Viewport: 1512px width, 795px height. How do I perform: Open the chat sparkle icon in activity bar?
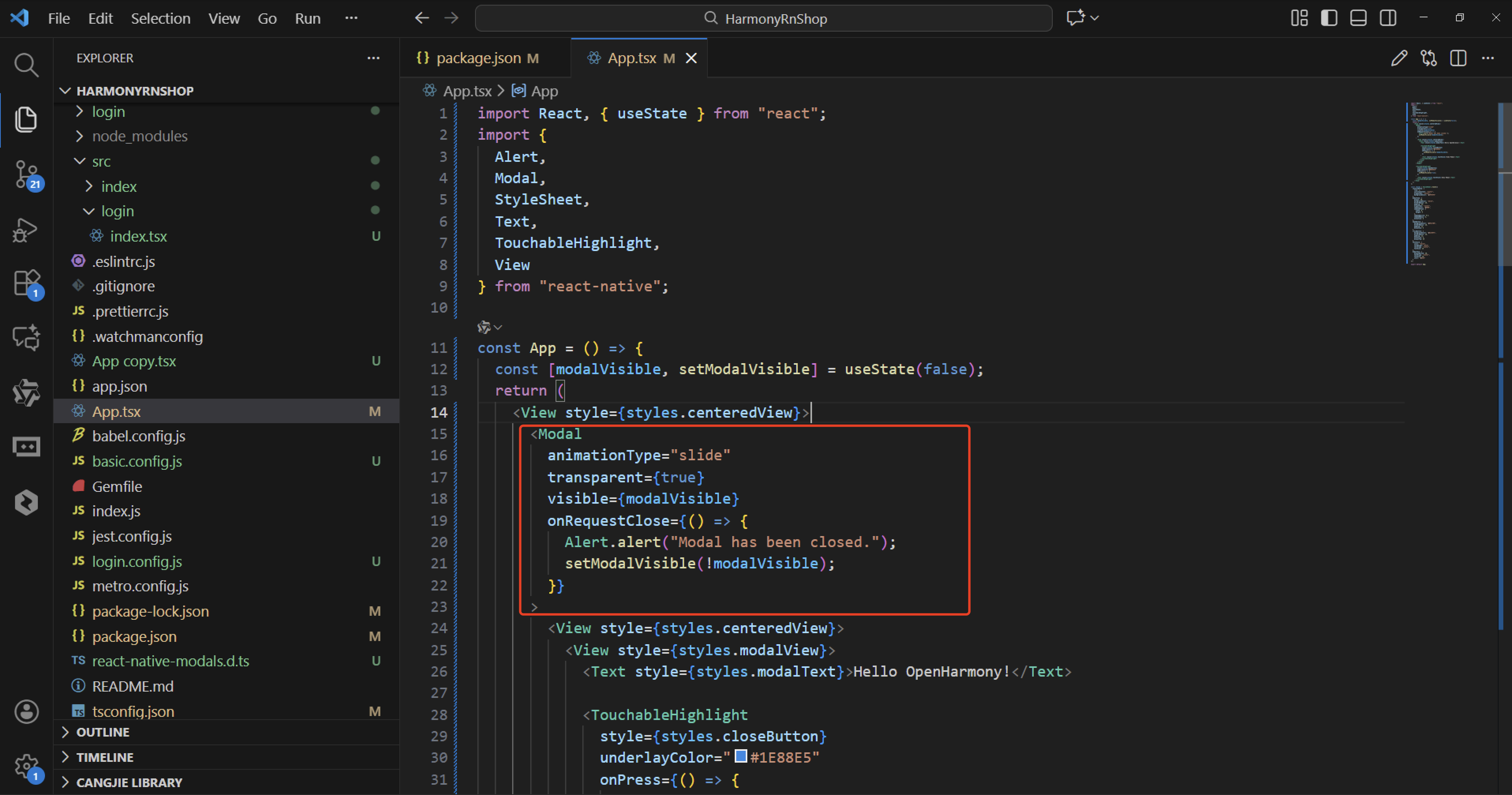pos(26,337)
